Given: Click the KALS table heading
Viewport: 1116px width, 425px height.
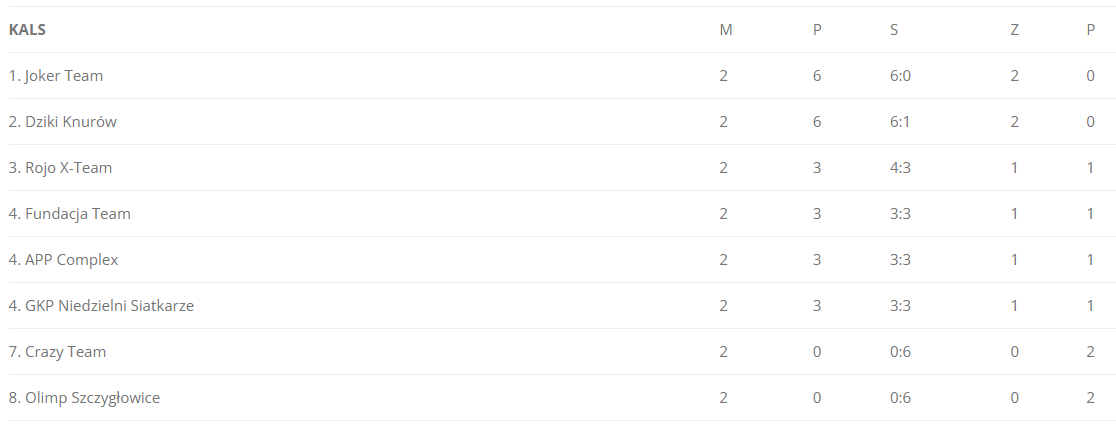Looking at the screenshot, I should pyautogui.click(x=27, y=30).
